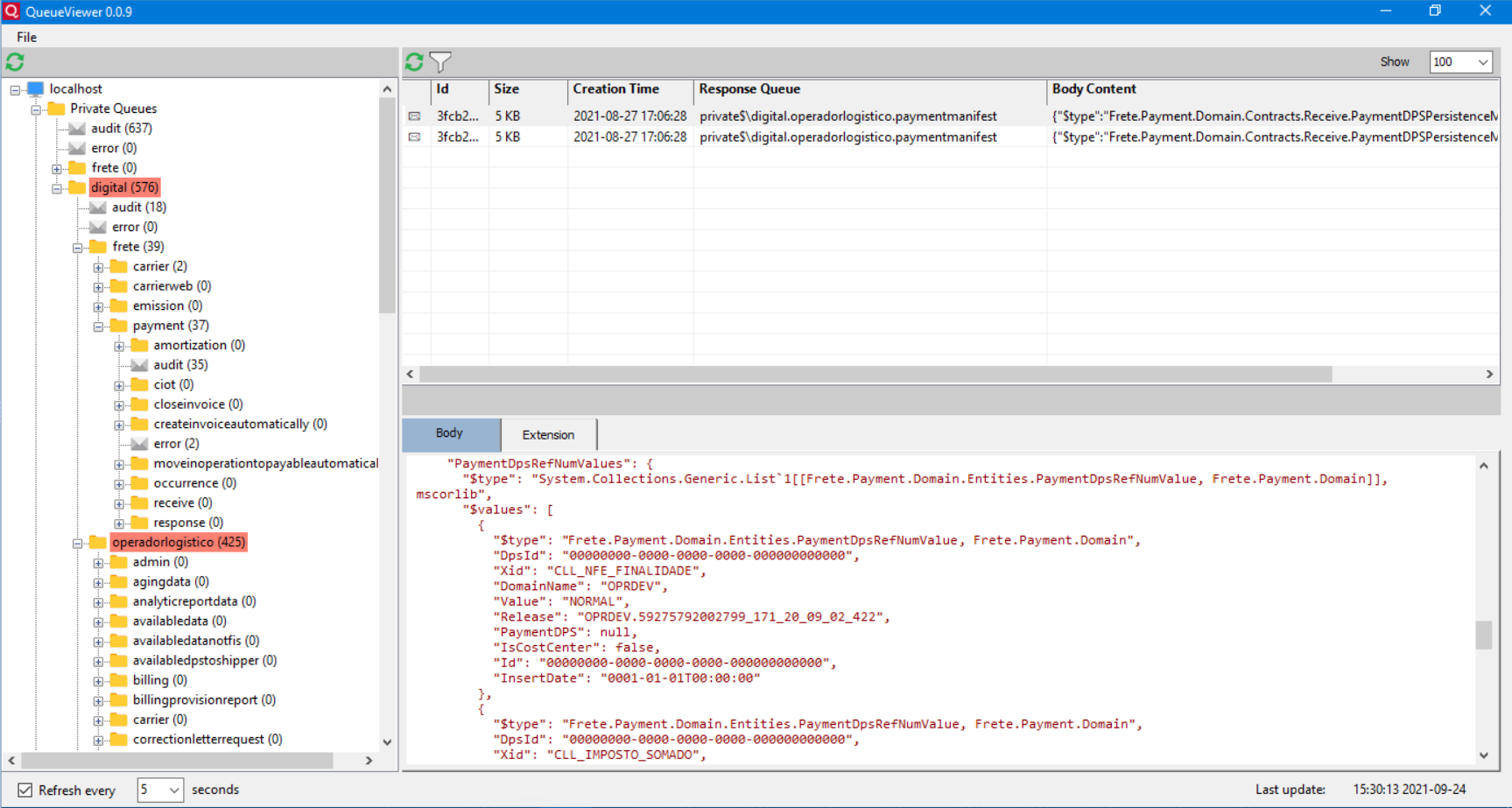The width and height of the screenshot is (1512, 808).
Task: Click the message list refresh icon
Action: tap(414, 62)
